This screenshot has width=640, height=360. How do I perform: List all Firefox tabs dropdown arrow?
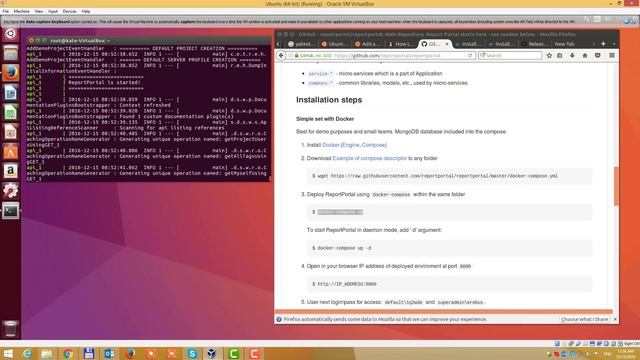point(614,44)
